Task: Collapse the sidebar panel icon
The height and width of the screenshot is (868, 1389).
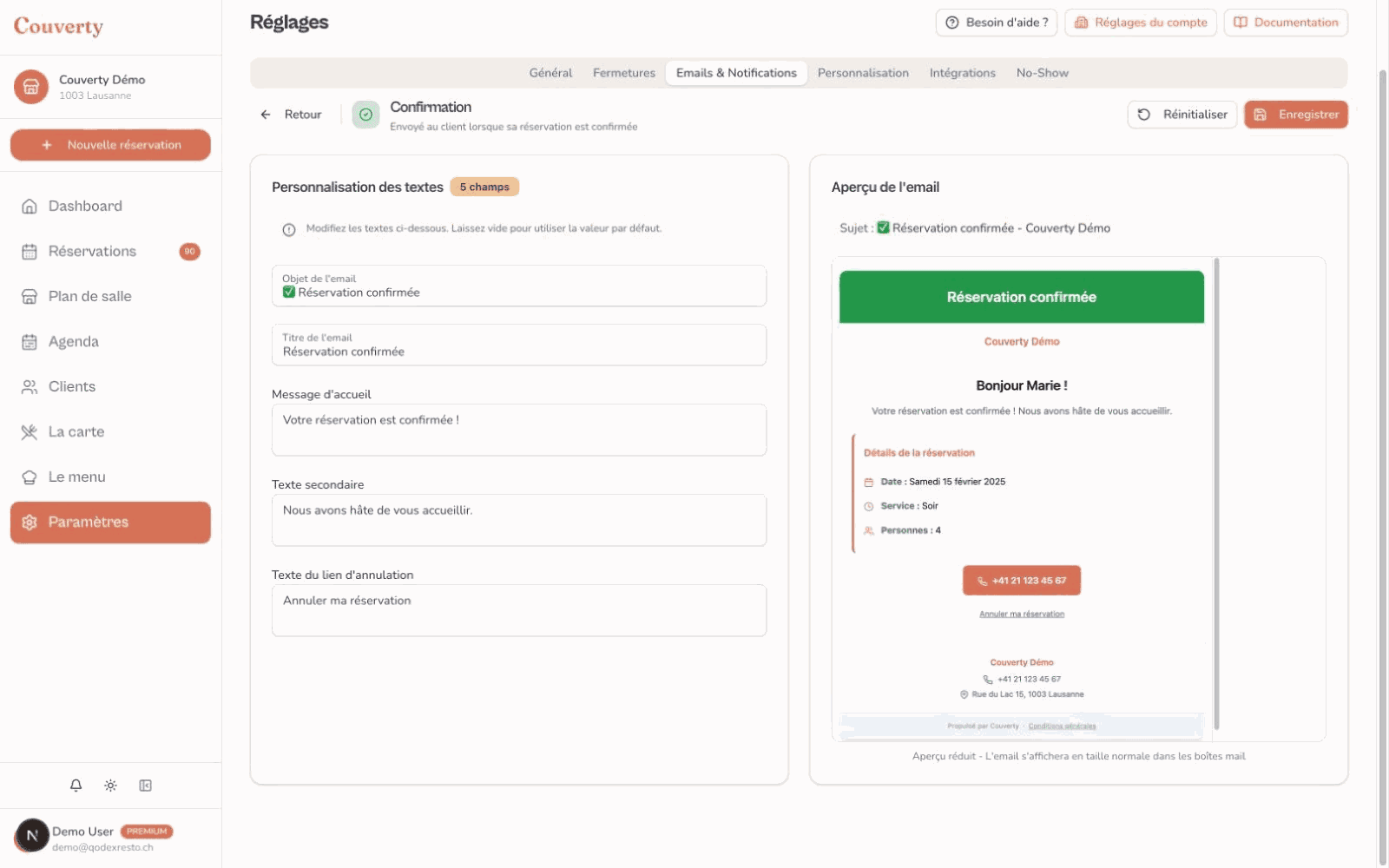Action: click(145, 786)
